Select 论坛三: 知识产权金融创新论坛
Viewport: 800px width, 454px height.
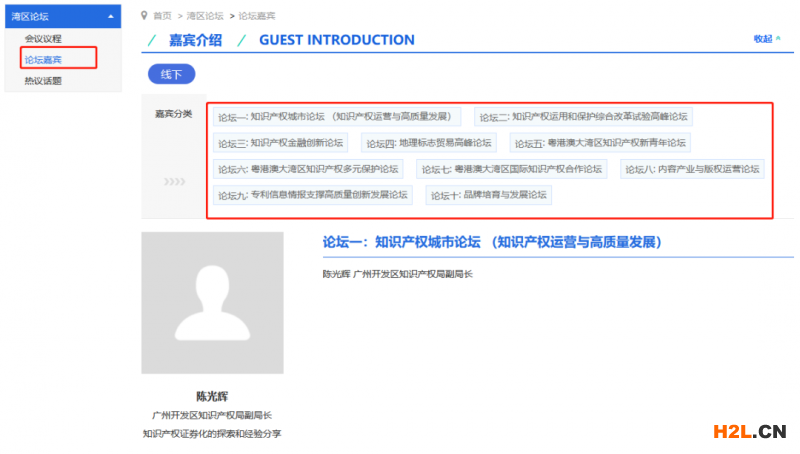point(281,143)
